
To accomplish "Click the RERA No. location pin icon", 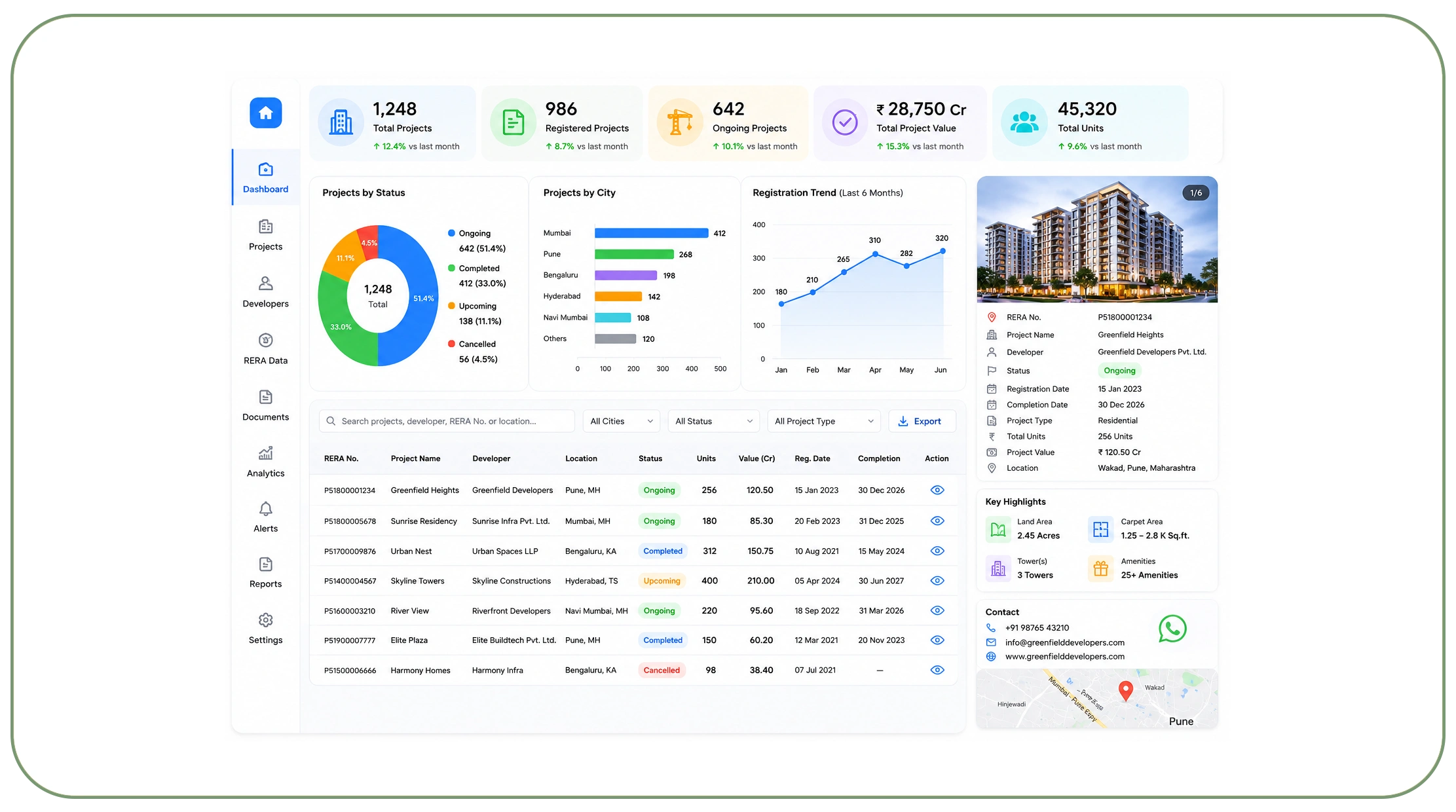I will point(992,317).
